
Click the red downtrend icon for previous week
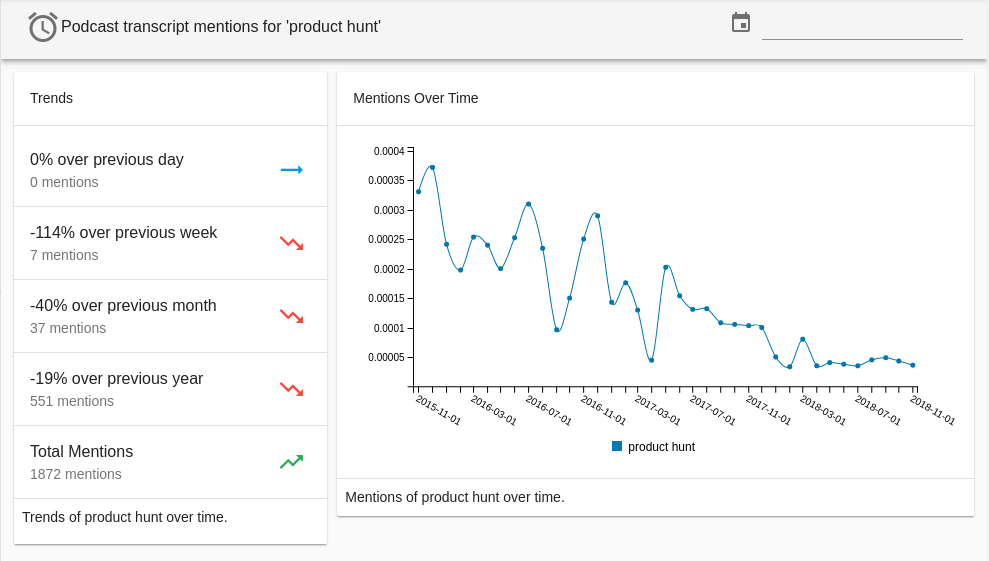pyautogui.click(x=291, y=243)
